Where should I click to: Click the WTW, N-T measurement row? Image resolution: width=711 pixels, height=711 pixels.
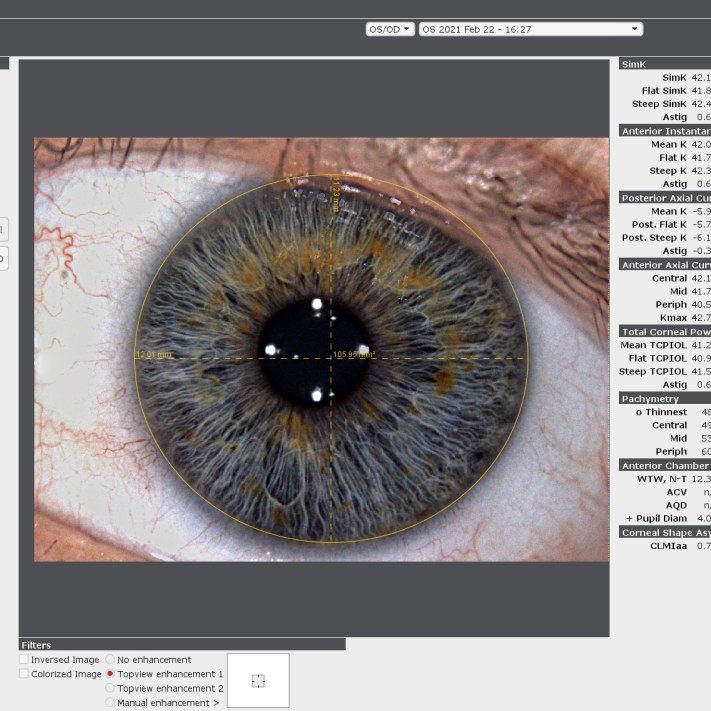click(665, 479)
